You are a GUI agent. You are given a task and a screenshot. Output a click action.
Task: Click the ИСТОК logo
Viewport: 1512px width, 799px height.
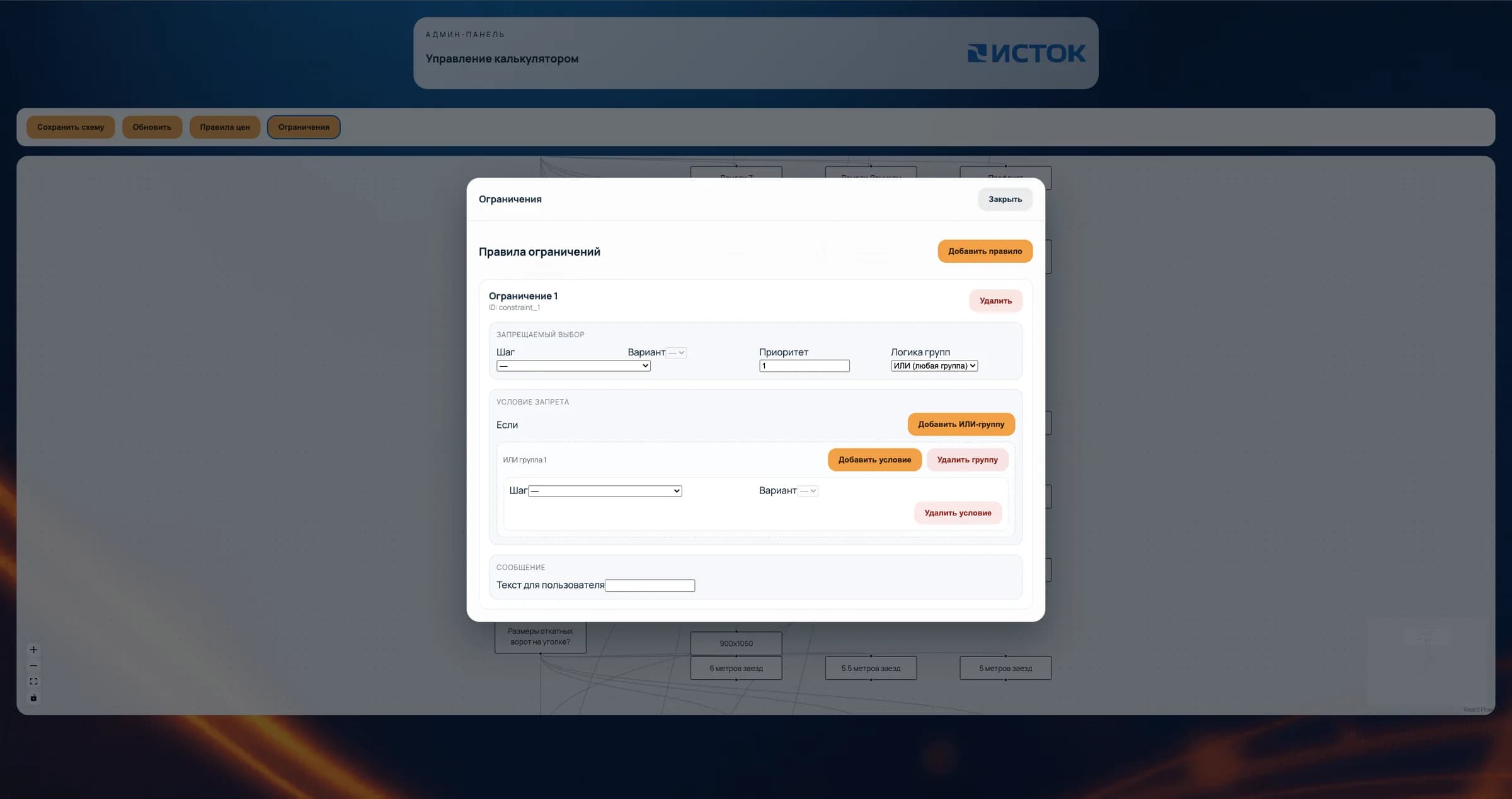tap(1026, 53)
